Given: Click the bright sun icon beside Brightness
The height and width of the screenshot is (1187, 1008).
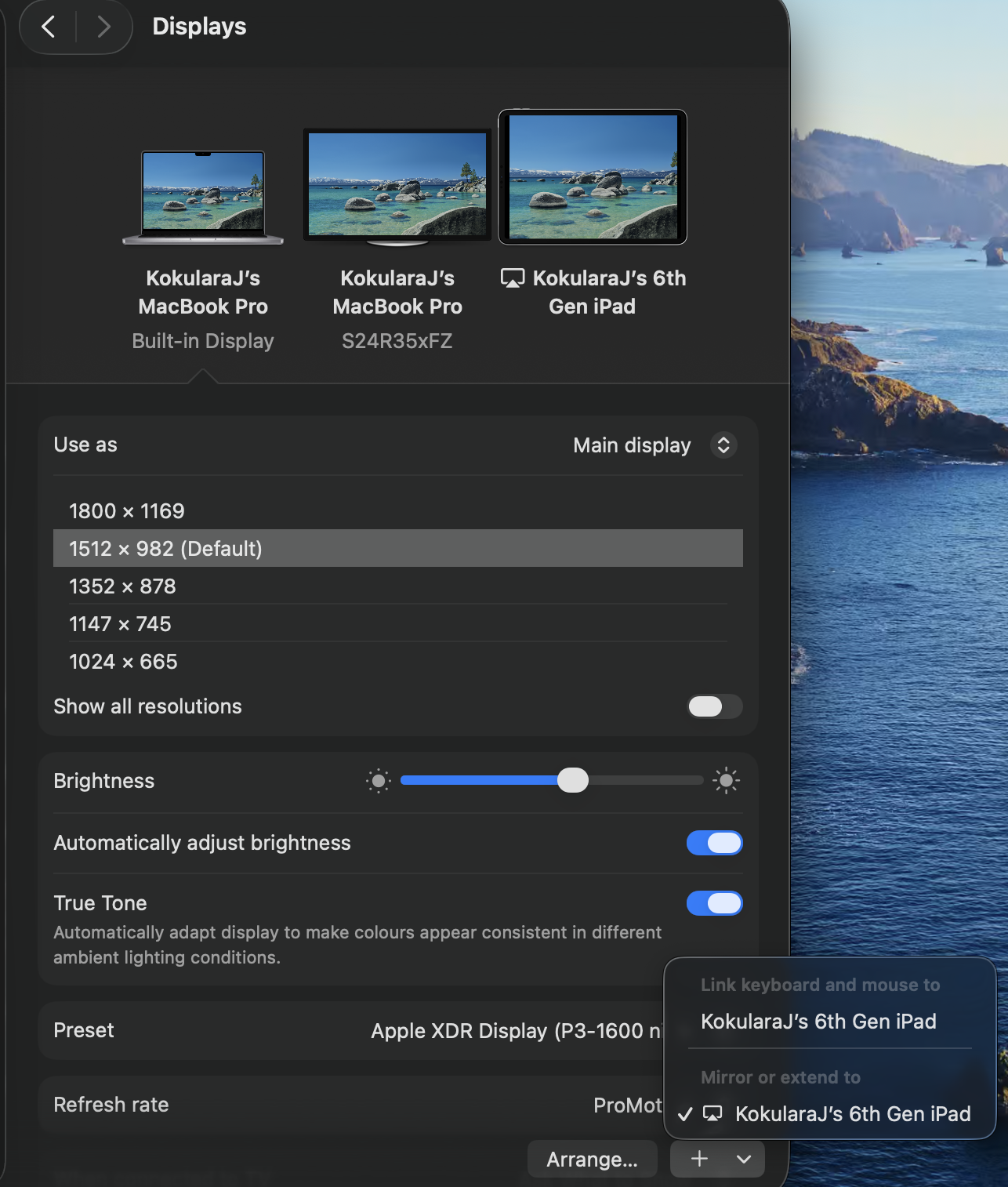Looking at the screenshot, I should [x=727, y=781].
